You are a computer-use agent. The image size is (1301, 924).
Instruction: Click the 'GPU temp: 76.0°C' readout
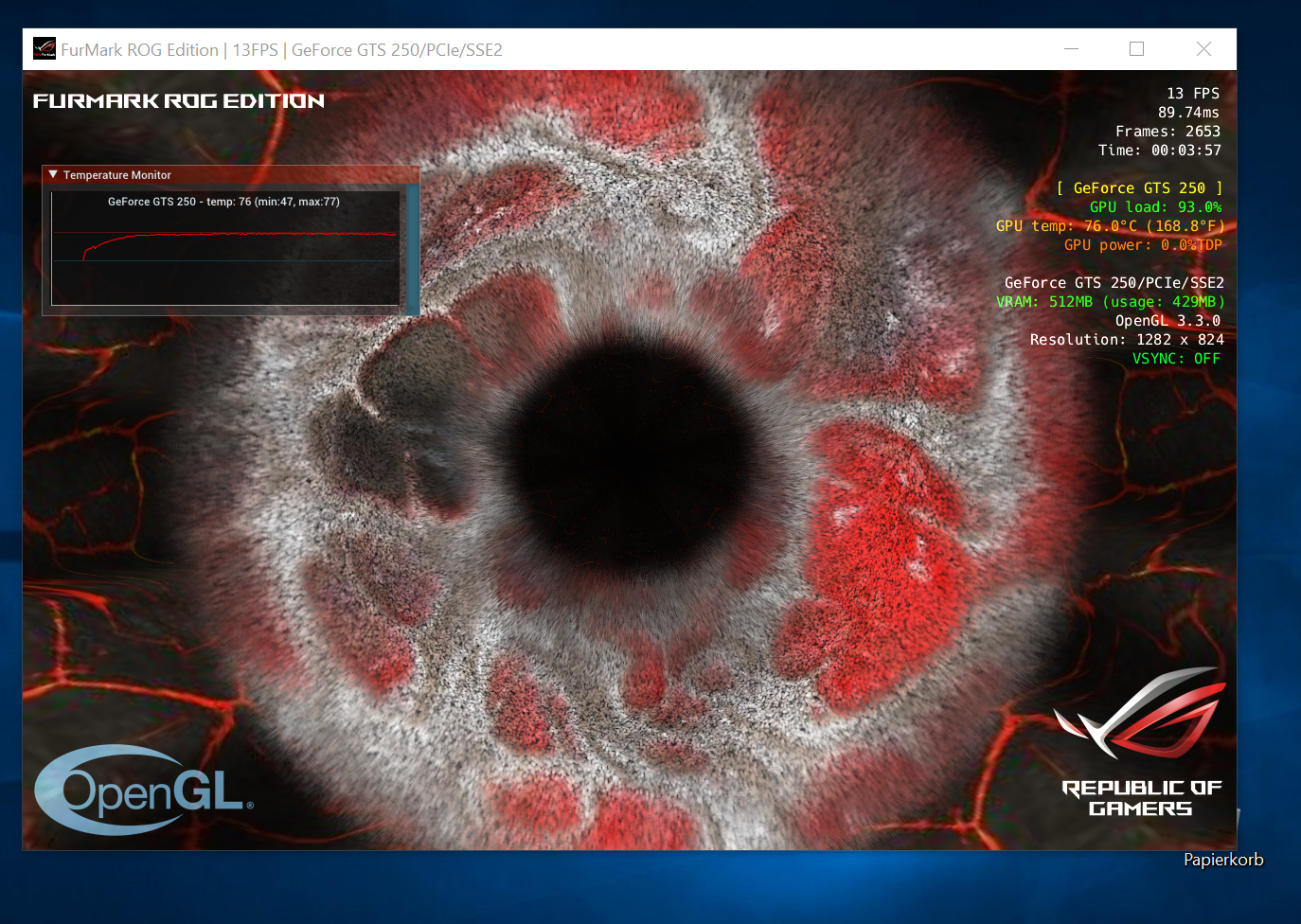click(1110, 226)
